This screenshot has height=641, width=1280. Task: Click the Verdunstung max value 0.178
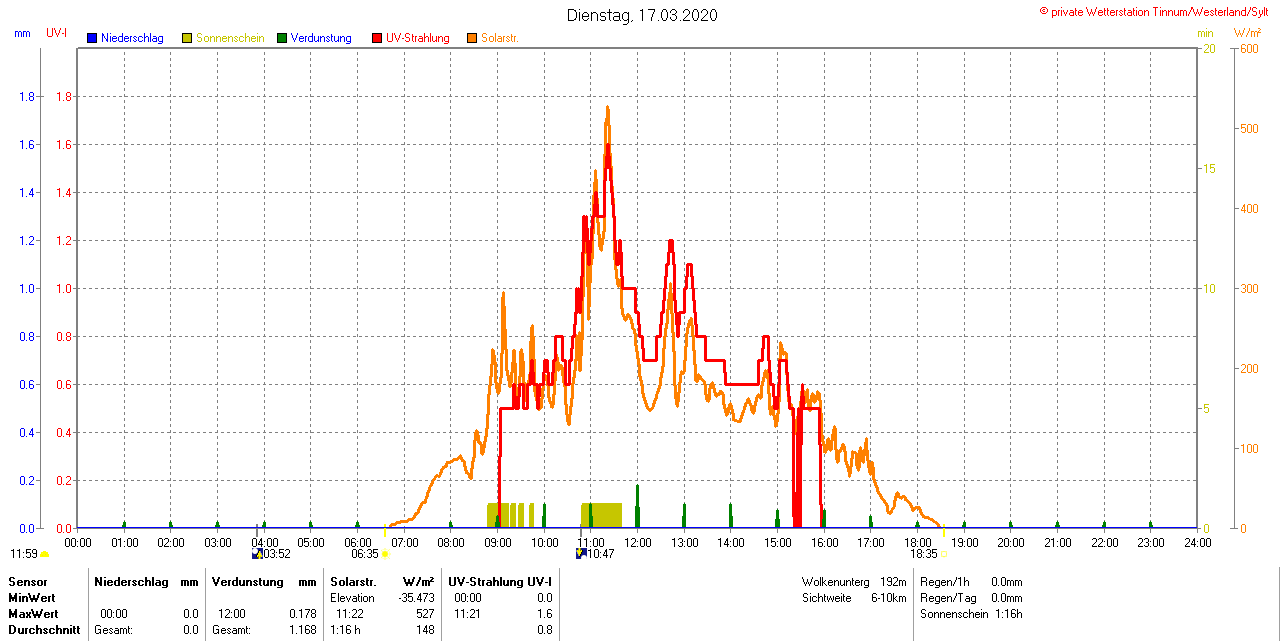[302, 613]
